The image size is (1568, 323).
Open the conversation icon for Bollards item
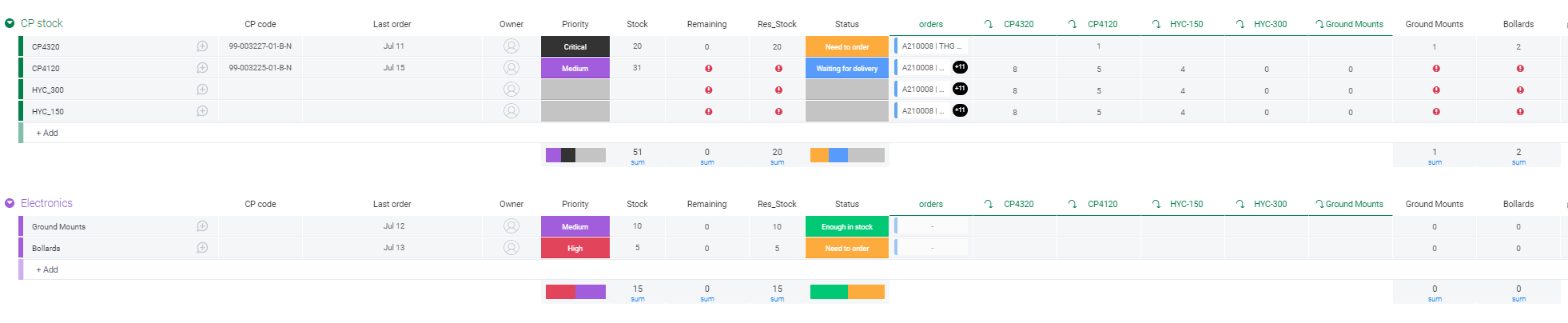(202, 248)
